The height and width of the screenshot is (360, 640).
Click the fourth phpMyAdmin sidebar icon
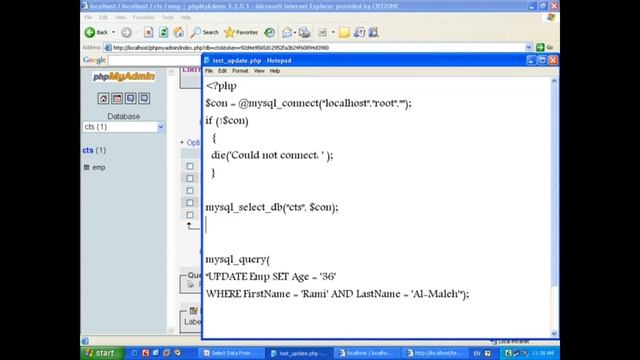click(x=144, y=98)
